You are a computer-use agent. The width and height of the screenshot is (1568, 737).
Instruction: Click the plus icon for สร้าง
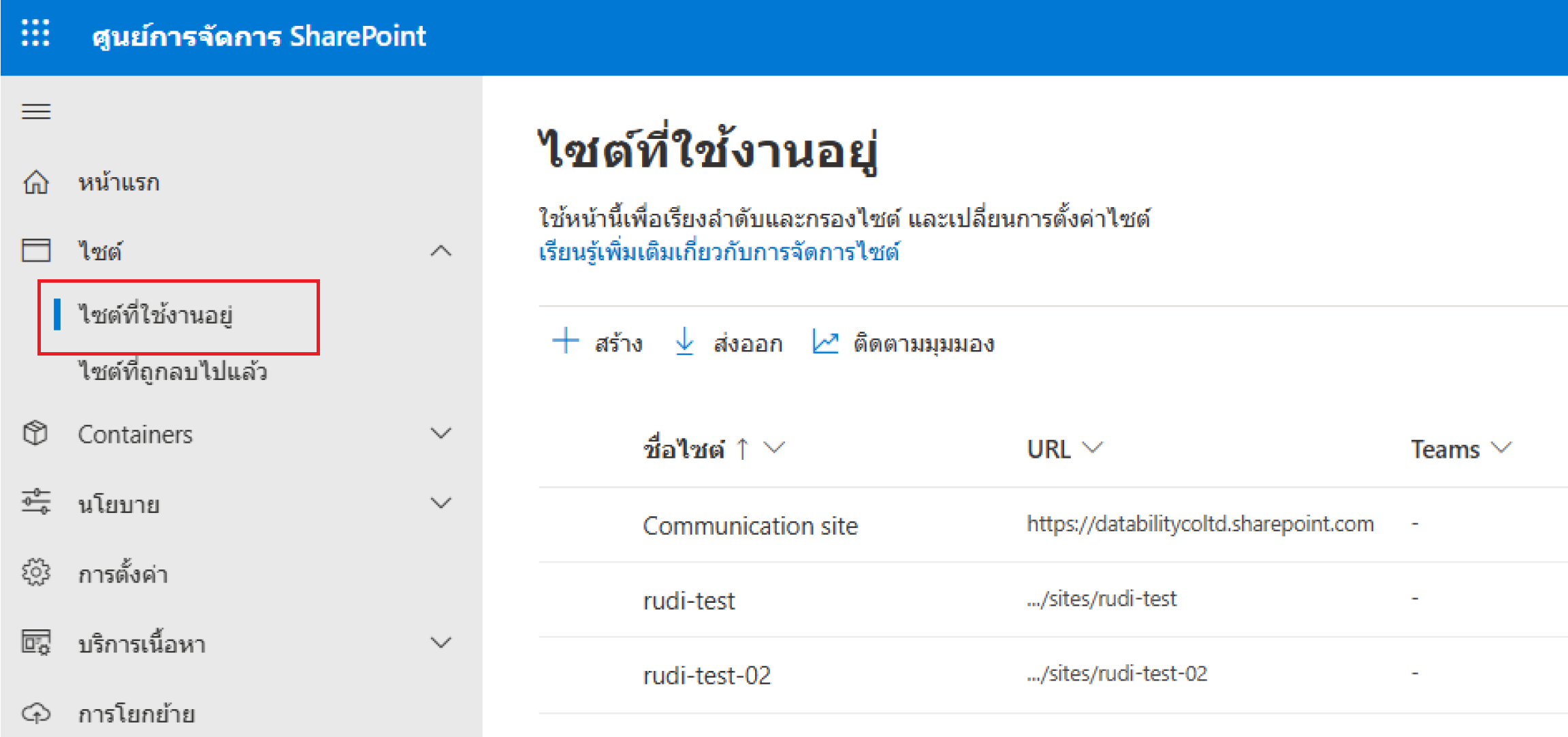coord(565,341)
